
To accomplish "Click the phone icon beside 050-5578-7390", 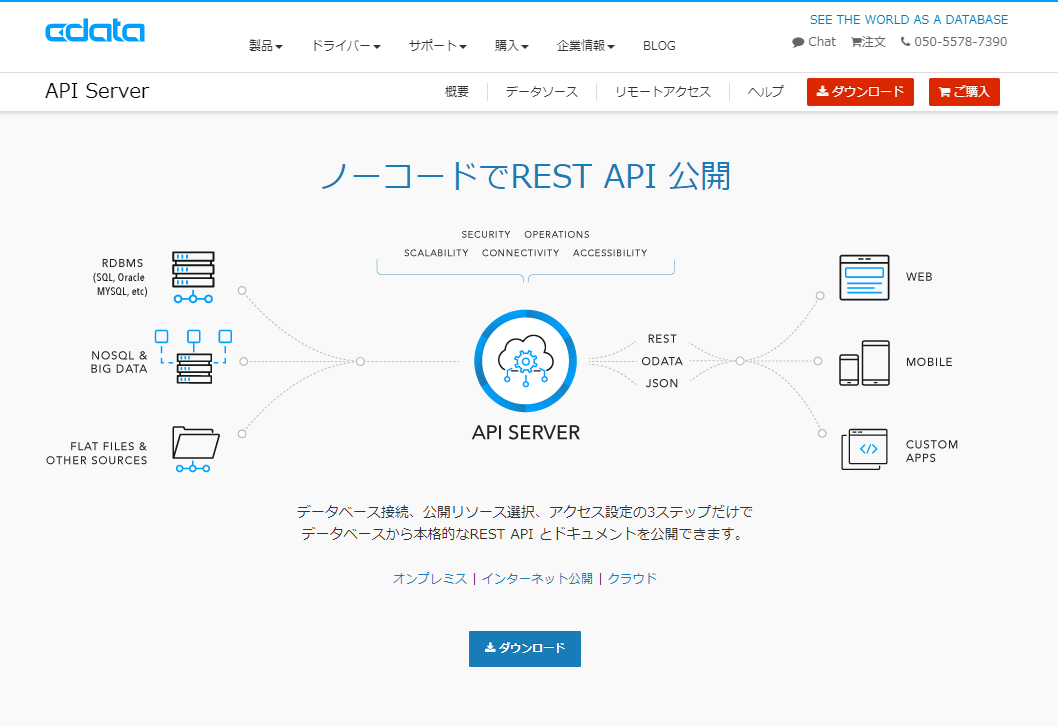I will click(906, 42).
